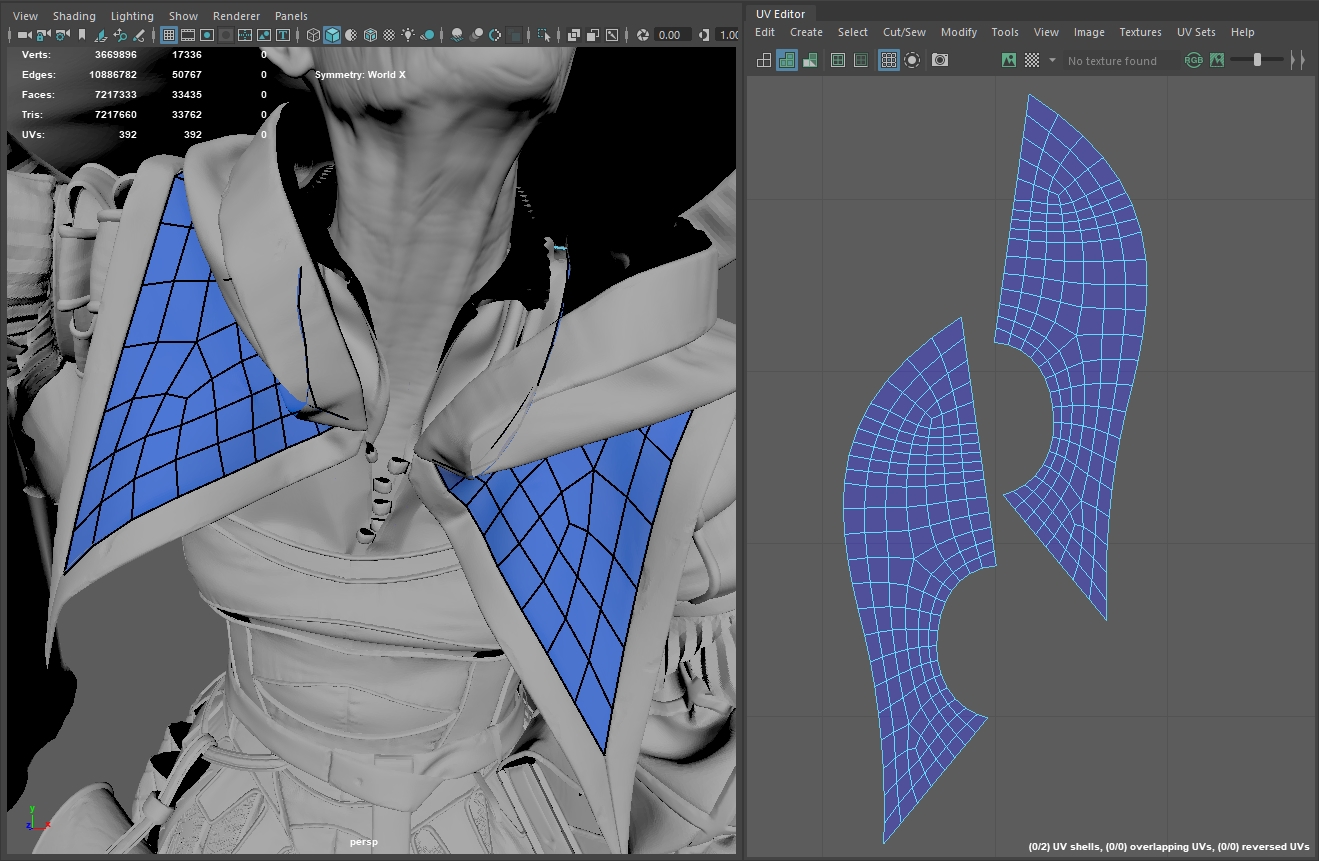Expand the texture list dropdown arrow
1319x861 pixels.
click(1052, 60)
